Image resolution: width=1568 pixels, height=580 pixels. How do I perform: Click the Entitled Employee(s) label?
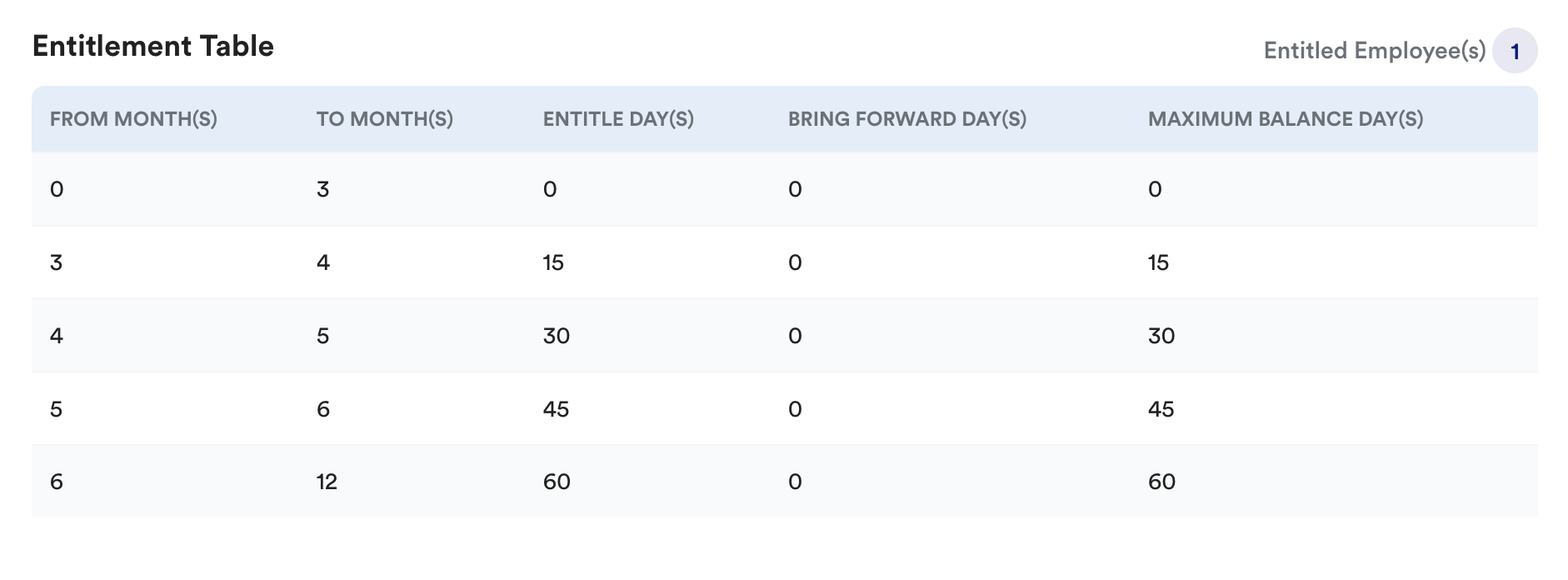click(1375, 51)
